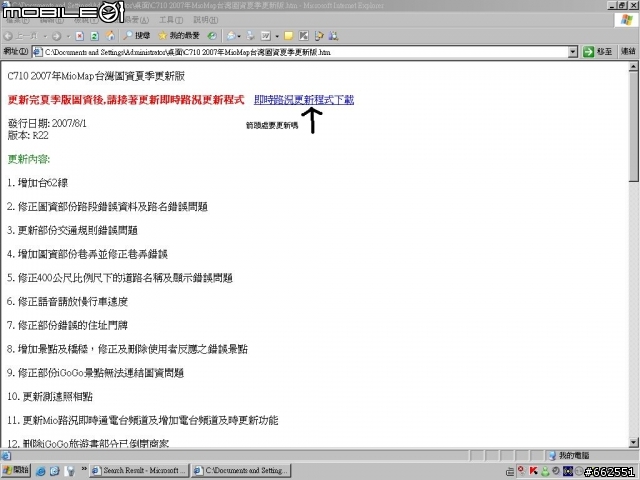Screen dimensions: 640x480
Task: Expand the Mail icon dropdown arrow
Action: [x=239, y=36]
